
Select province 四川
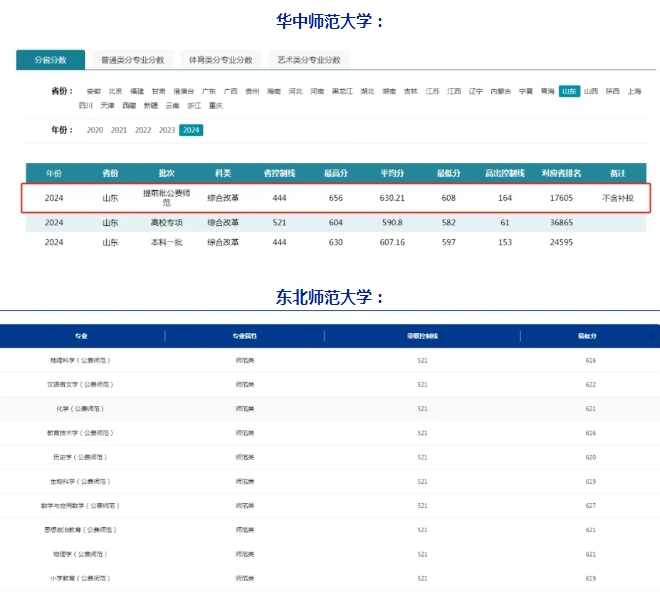85,105
